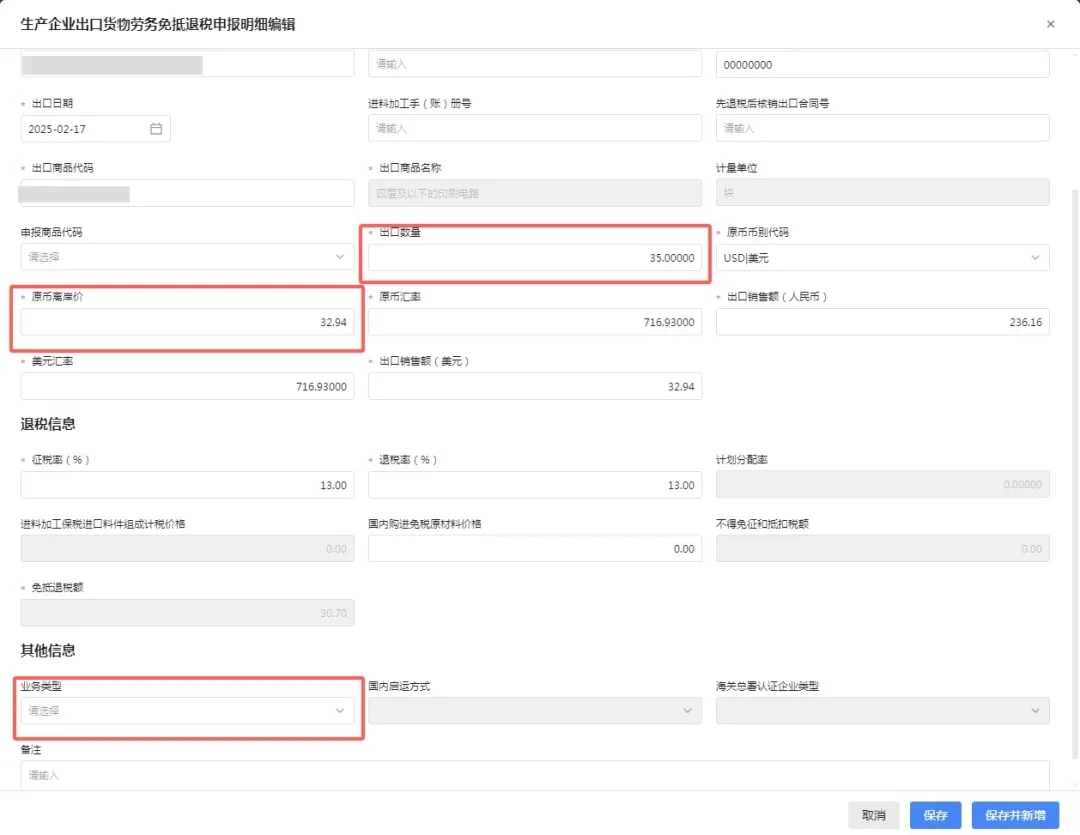Click the disabled 计划分配率 field
Image resolution: width=1080 pixels, height=835 pixels.
coord(882,484)
